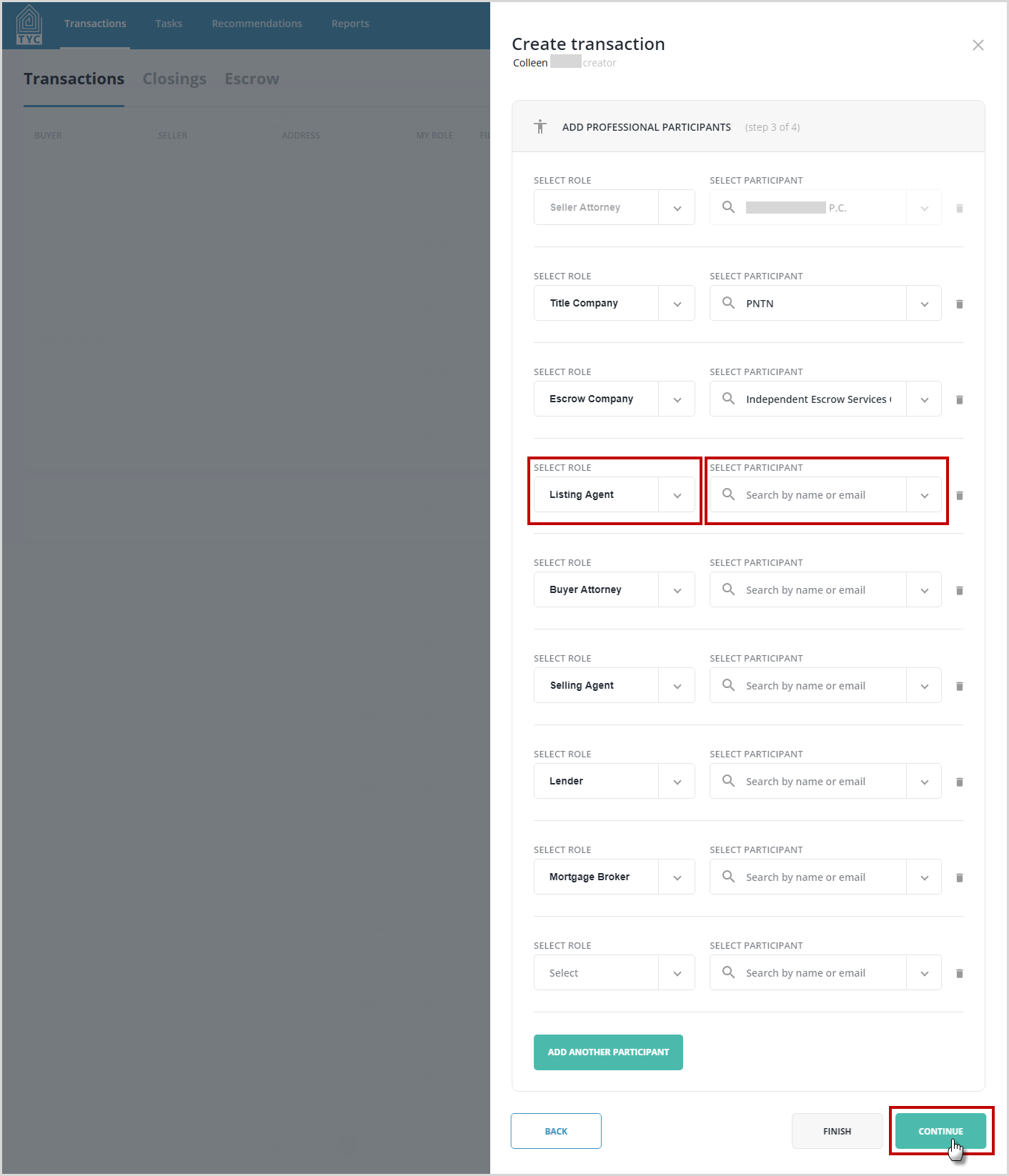Image resolution: width=1009 pixels, height=1176 pixels.
Task: Click the Buyer Attorney participant search field
Action: click(825, 589)
